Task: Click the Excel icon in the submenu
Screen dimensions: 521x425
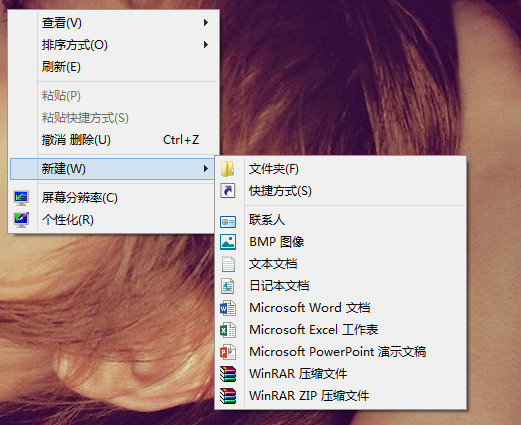Action: coord(228,330)
